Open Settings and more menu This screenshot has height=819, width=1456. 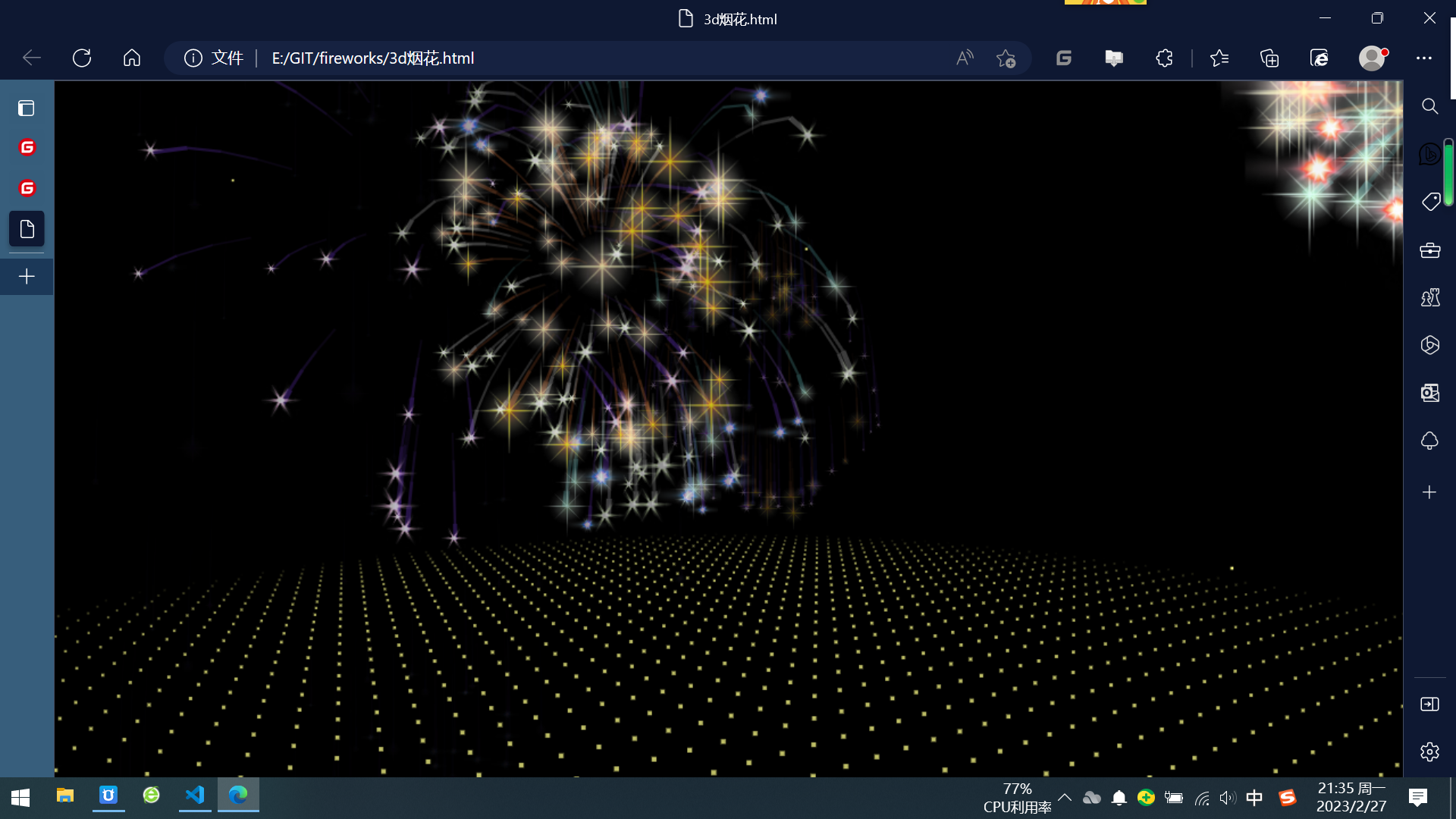1424,58
